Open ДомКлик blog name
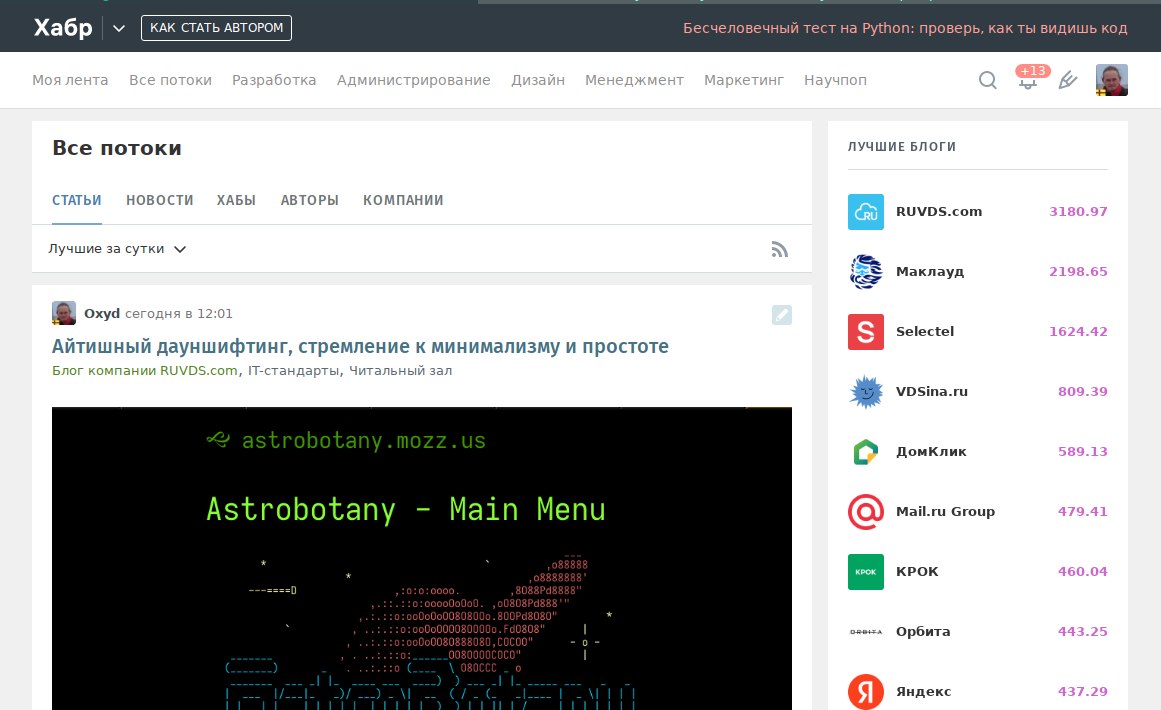Image resolution: width=1161 pixels, height=710 pixels. 931,452
